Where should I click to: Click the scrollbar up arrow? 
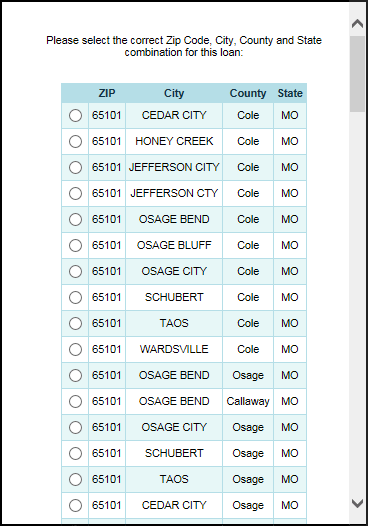[358, 23]
